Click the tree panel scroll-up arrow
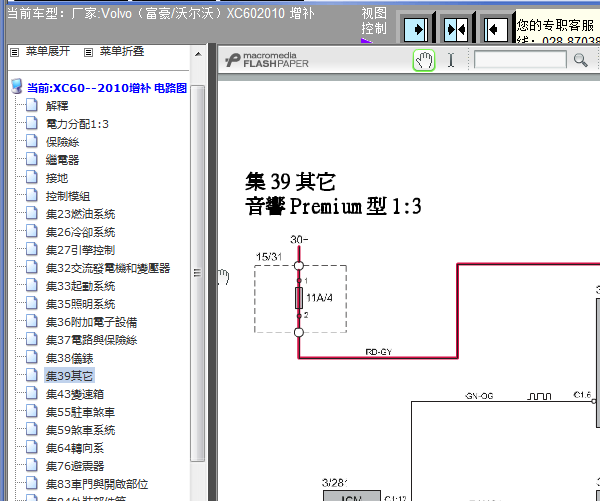The height and width of the screenshot is (501, 600). pyautogui.click(x=198, y=54)
